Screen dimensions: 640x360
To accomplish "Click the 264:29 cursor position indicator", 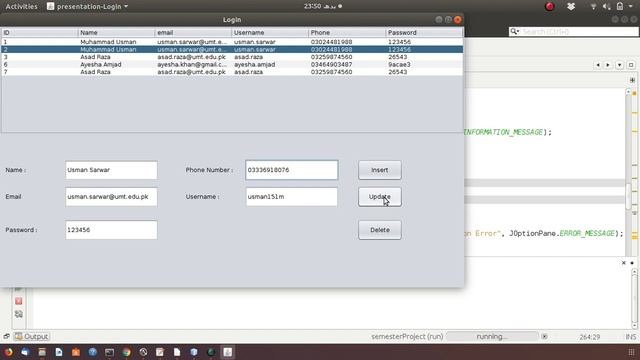I will (589, 337).
